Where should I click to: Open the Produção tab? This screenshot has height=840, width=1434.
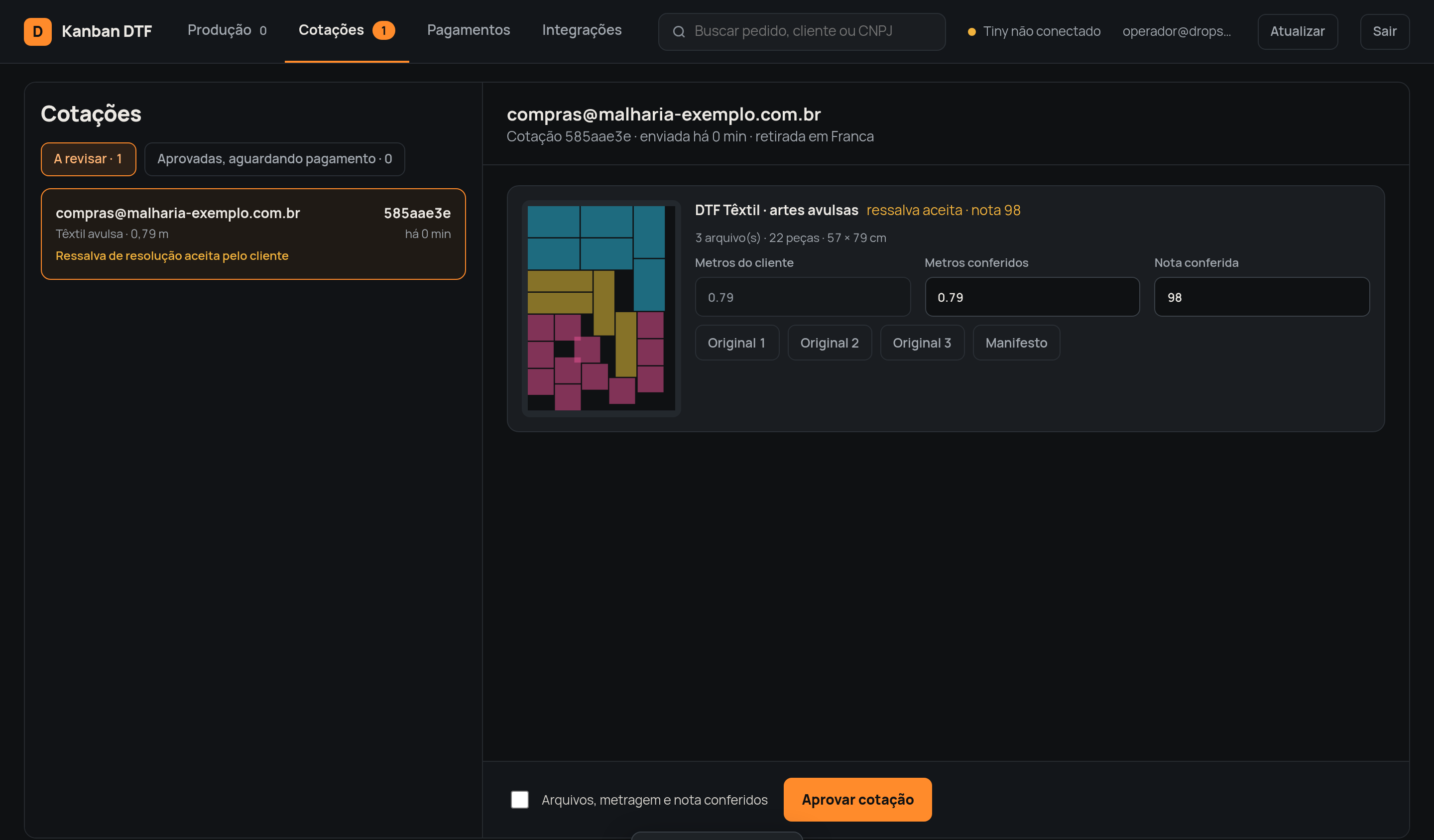pyautogui.click(x=227, y=30)
